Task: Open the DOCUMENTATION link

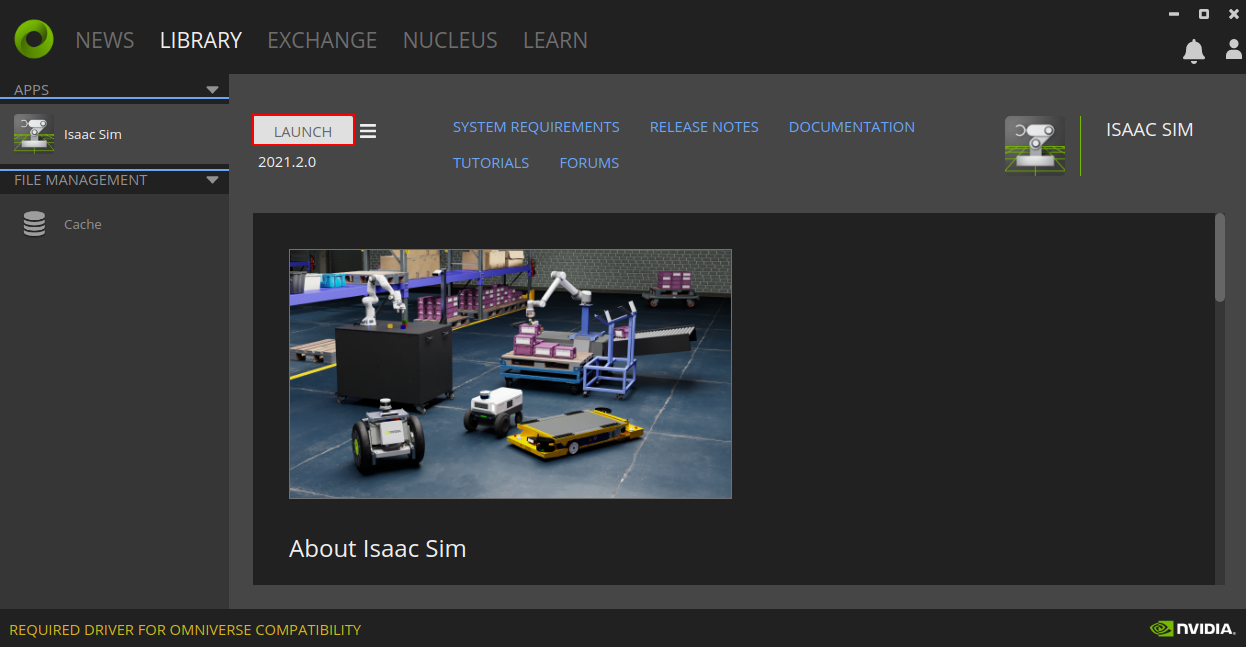Action: tap(852, 127)
